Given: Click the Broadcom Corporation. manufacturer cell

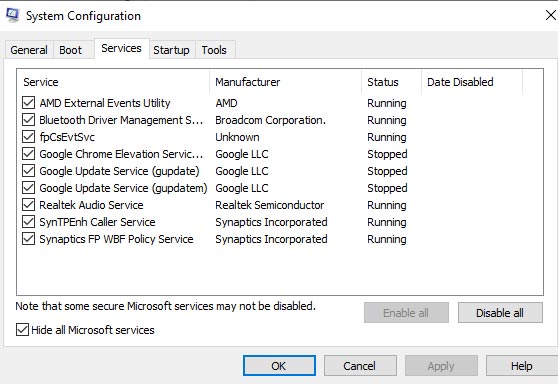Looking at the screenshot, I should (270, 120).
